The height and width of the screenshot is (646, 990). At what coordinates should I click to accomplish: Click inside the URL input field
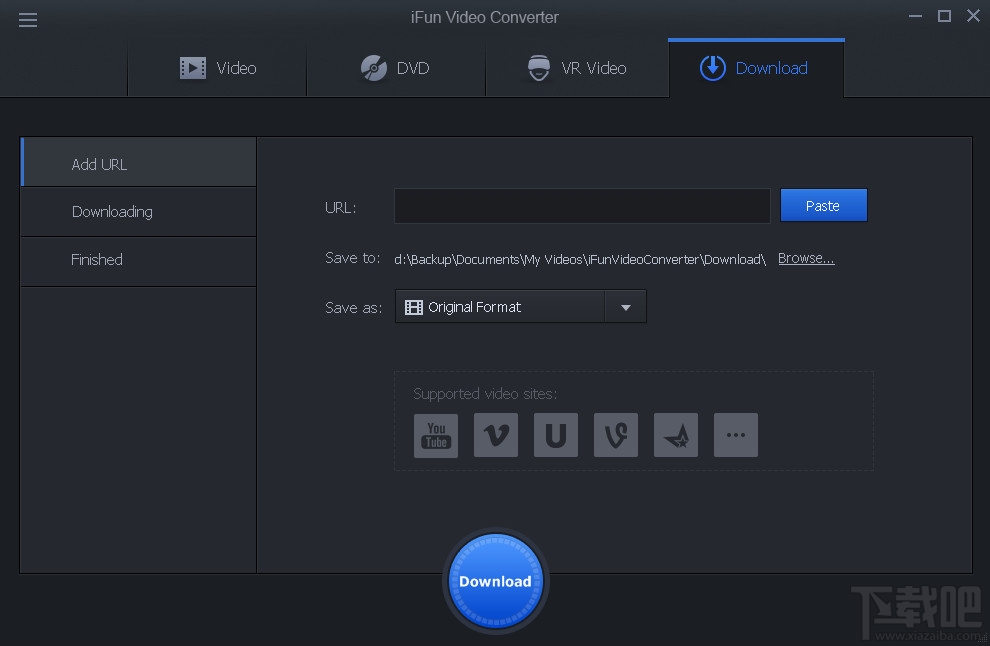click(582, 205)
